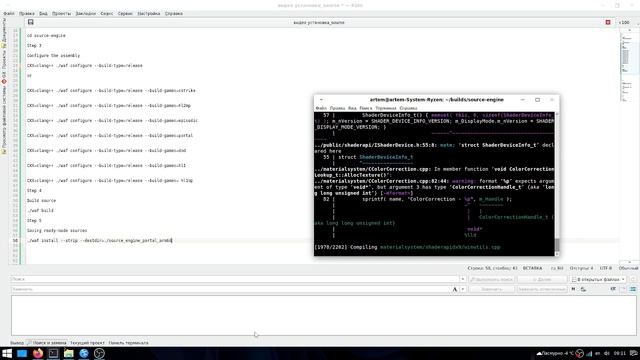Viewport: 640px width, 360px height.
Task: Open the Правка menu in terminal window
Action: tap(337, 108)
